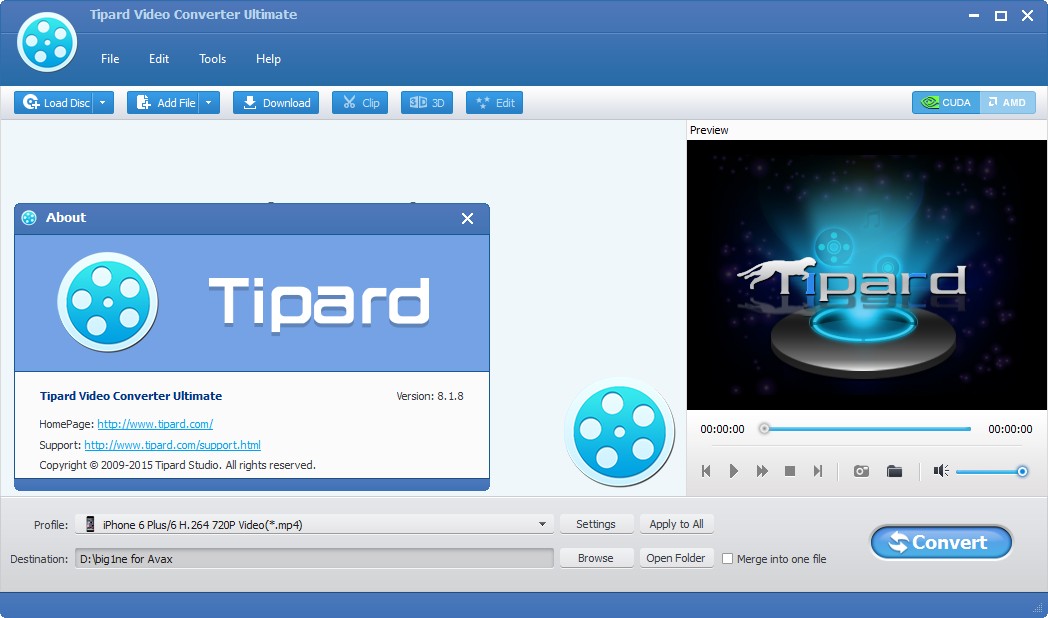Image resolution: width=1048 pixels, height=618 pixels.
Task: Expand the Load Disc dropdown arrow
Action: tap(103, 103)
